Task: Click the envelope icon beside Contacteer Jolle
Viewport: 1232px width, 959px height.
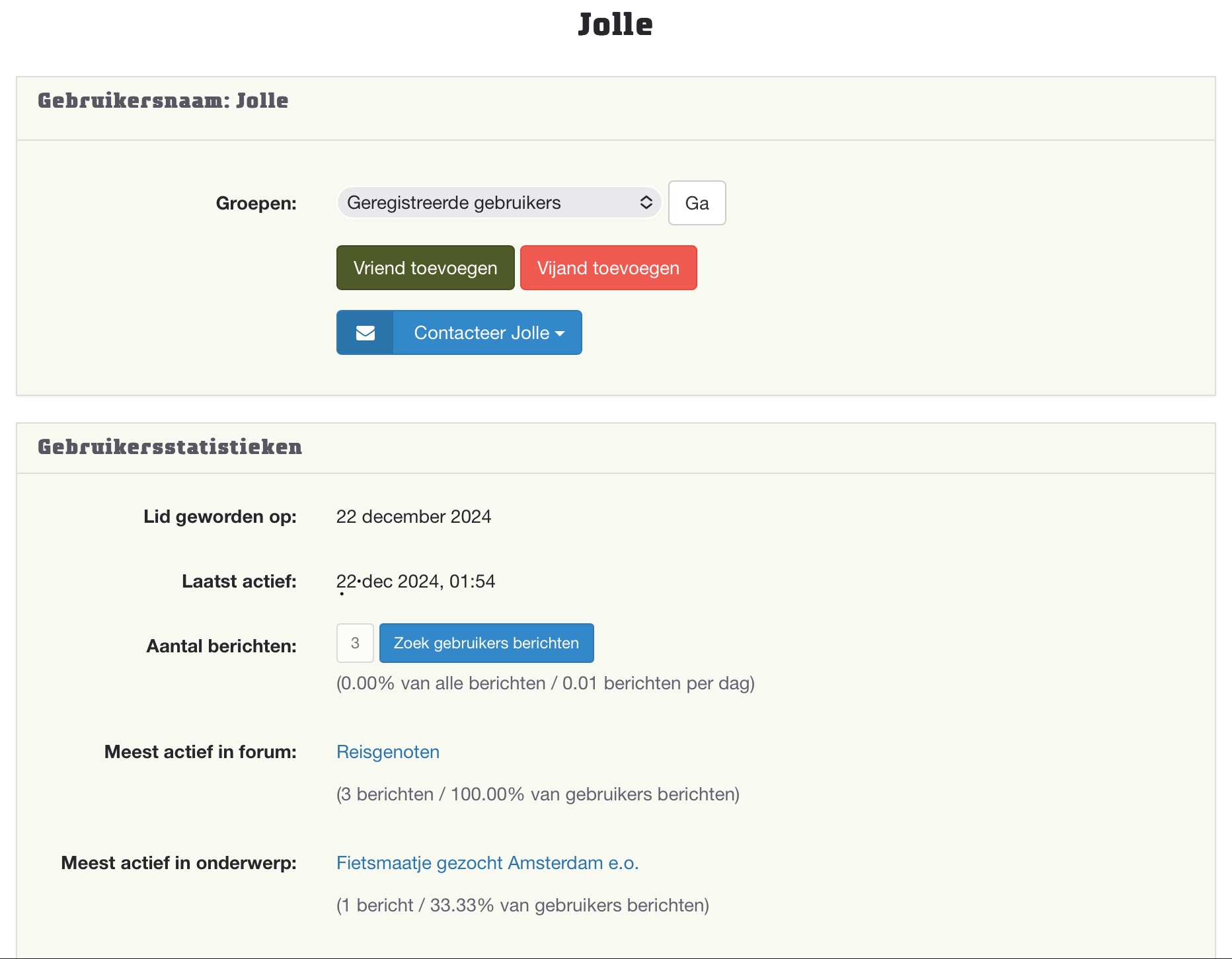Action: point(365,333)
